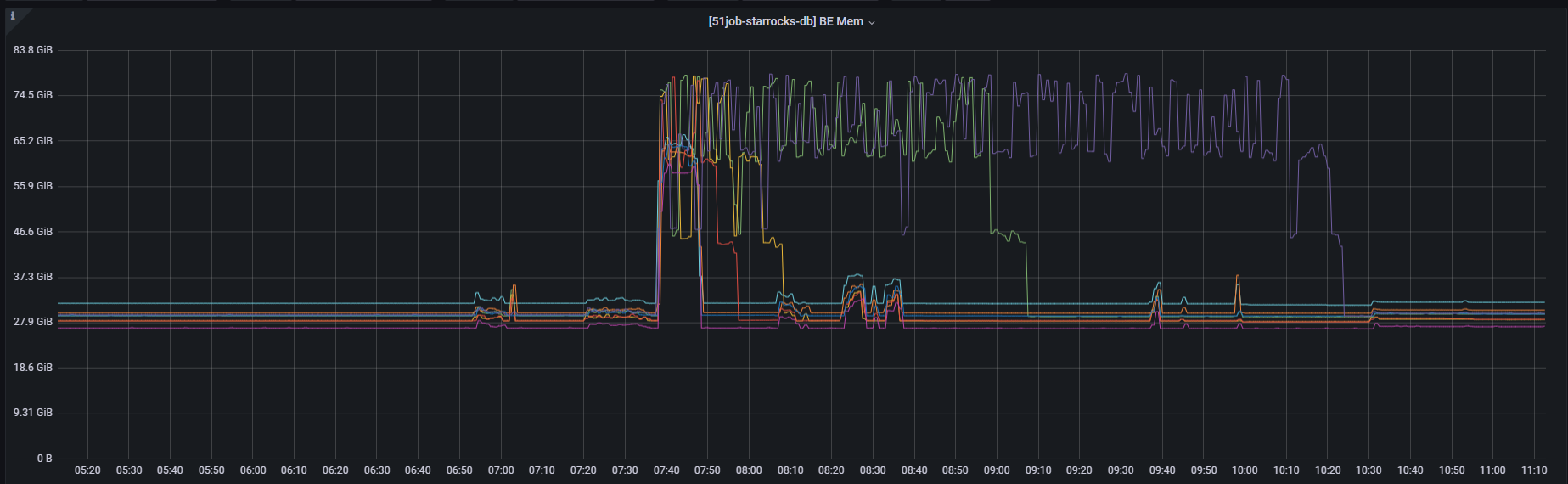The image size is (1568, 484).
Task: Click the 09:00 time axis label
Action: click(997, 470)
